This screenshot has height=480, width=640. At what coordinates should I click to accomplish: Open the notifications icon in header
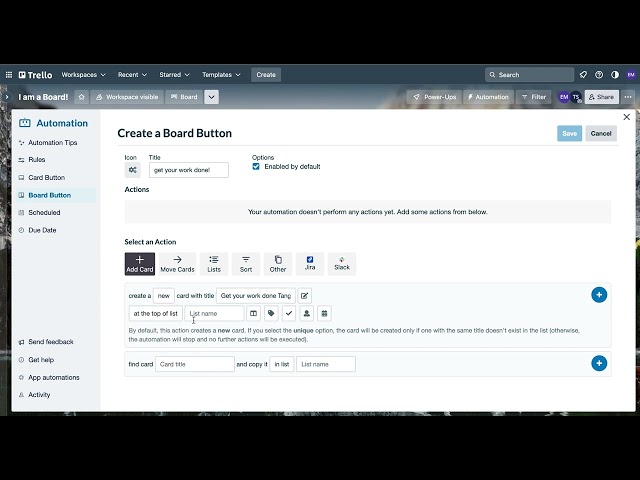click(583, 75)
